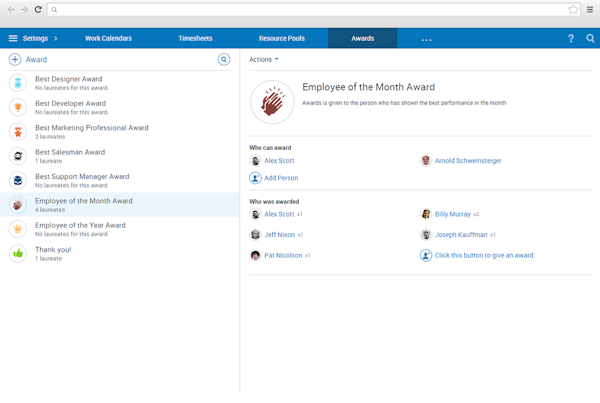Click the Billy Murray laureate link
This screenshot has height=403, width=600.
(452, 214)
